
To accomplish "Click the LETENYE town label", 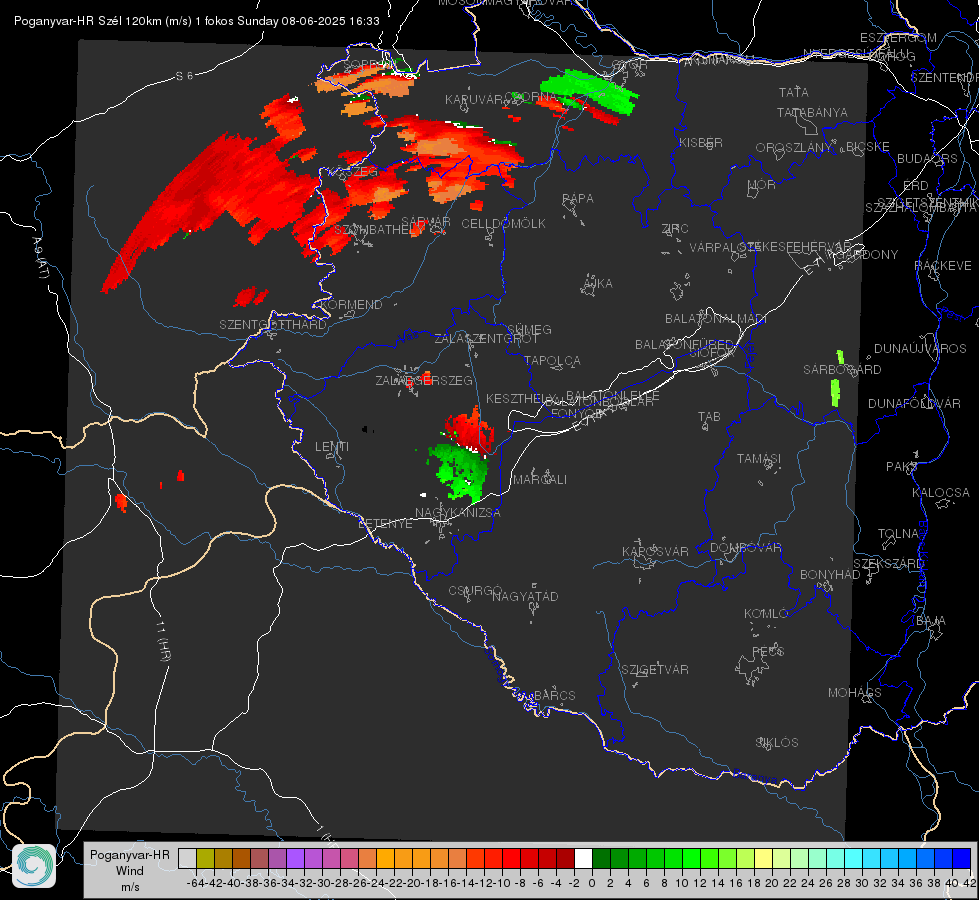I will pyautogui.click(x=385, y=523).
